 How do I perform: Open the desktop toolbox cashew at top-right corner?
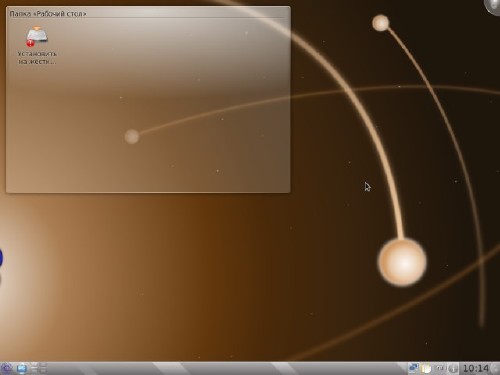click(493, 6)
